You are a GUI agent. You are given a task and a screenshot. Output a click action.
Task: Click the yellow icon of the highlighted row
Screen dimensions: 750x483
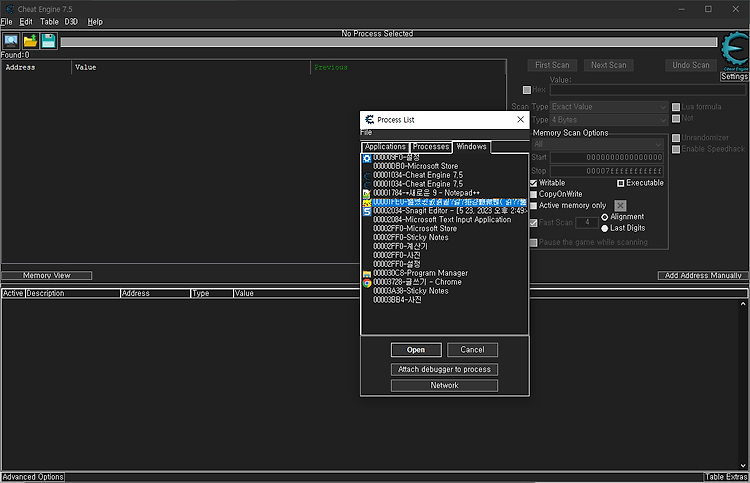(x=367, y=203)
